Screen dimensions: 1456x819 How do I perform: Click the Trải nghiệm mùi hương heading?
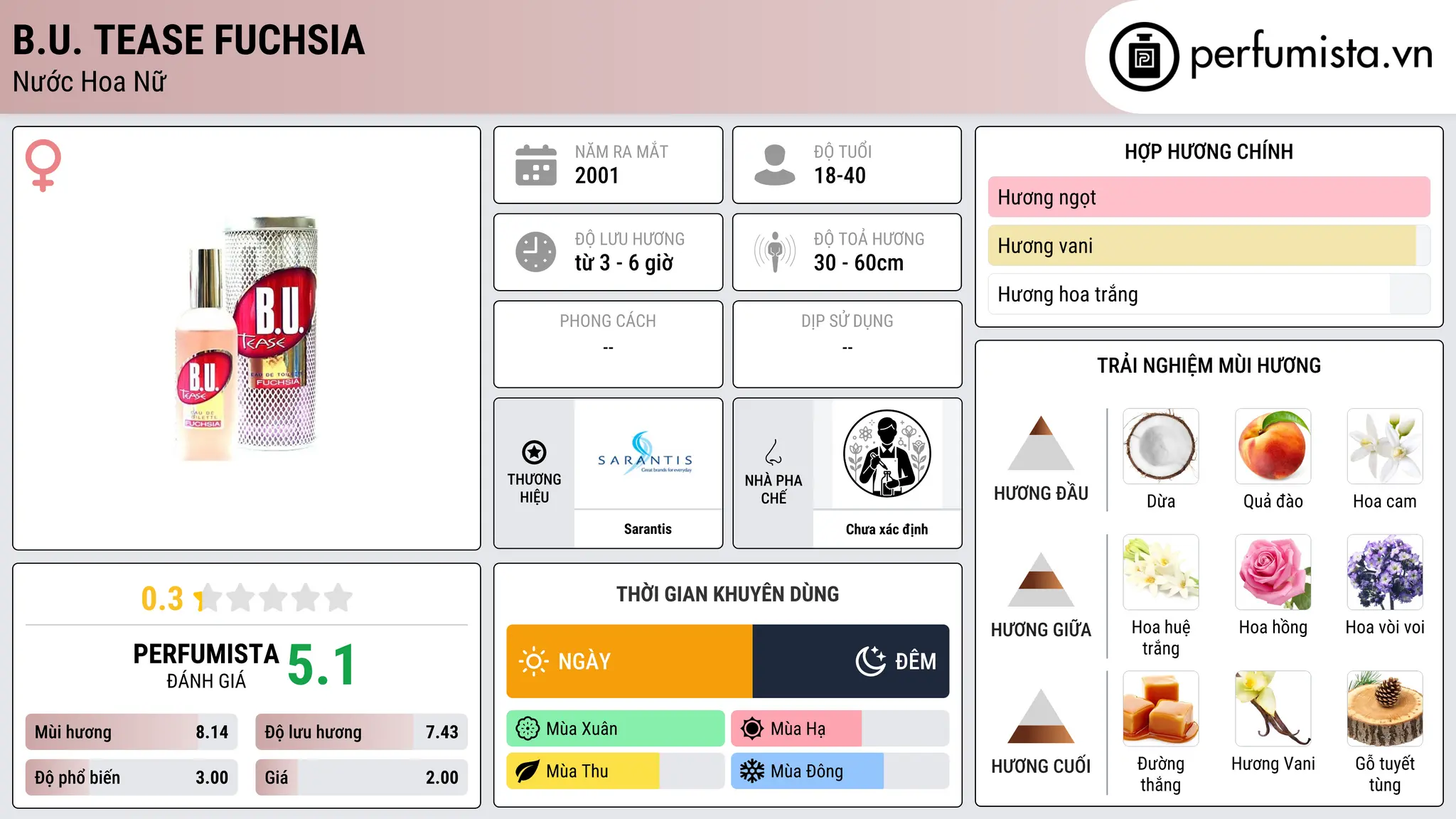pos(1209,365)
